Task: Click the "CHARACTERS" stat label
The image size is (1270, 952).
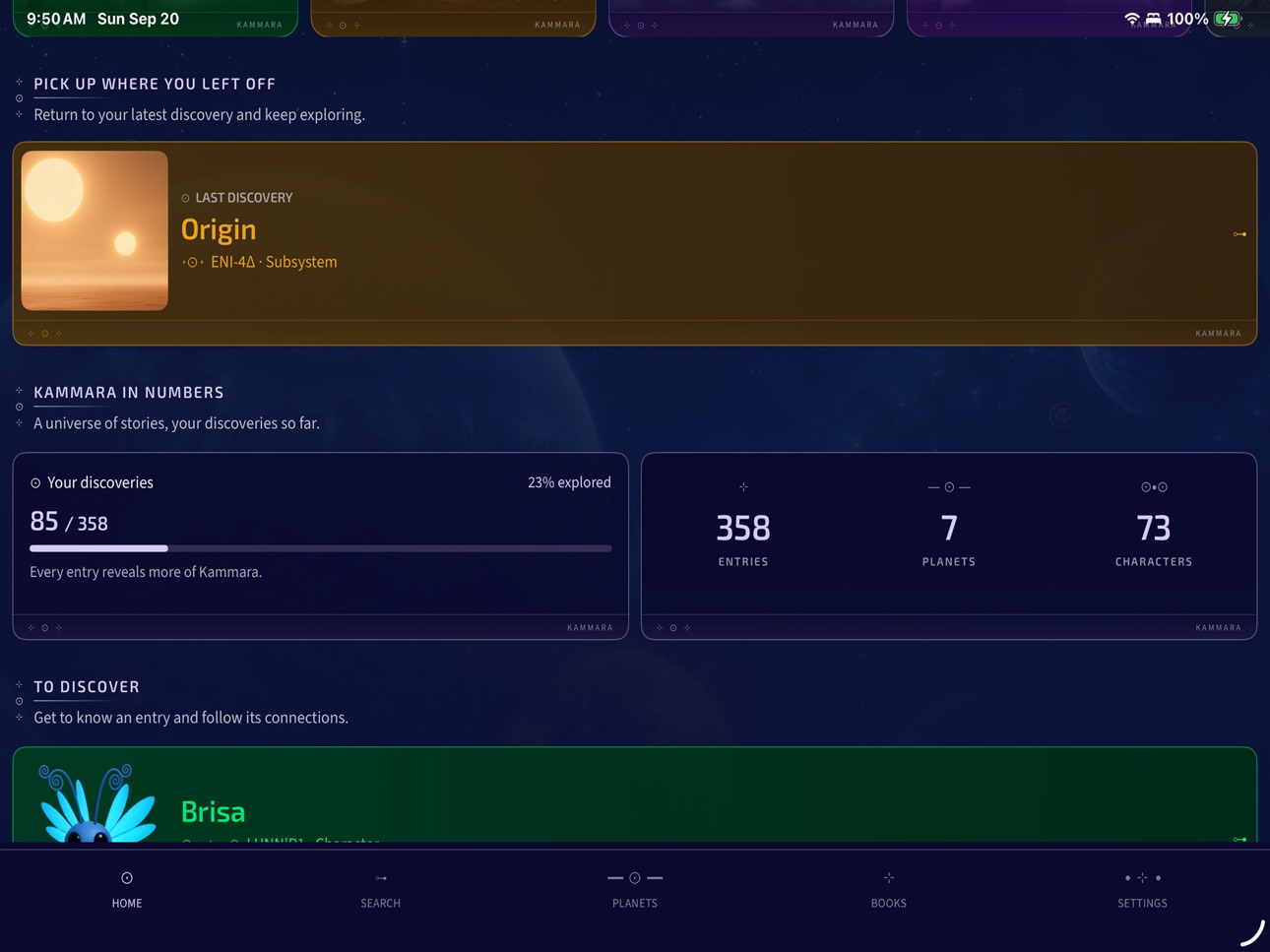Action: [x=1154, y=562]
